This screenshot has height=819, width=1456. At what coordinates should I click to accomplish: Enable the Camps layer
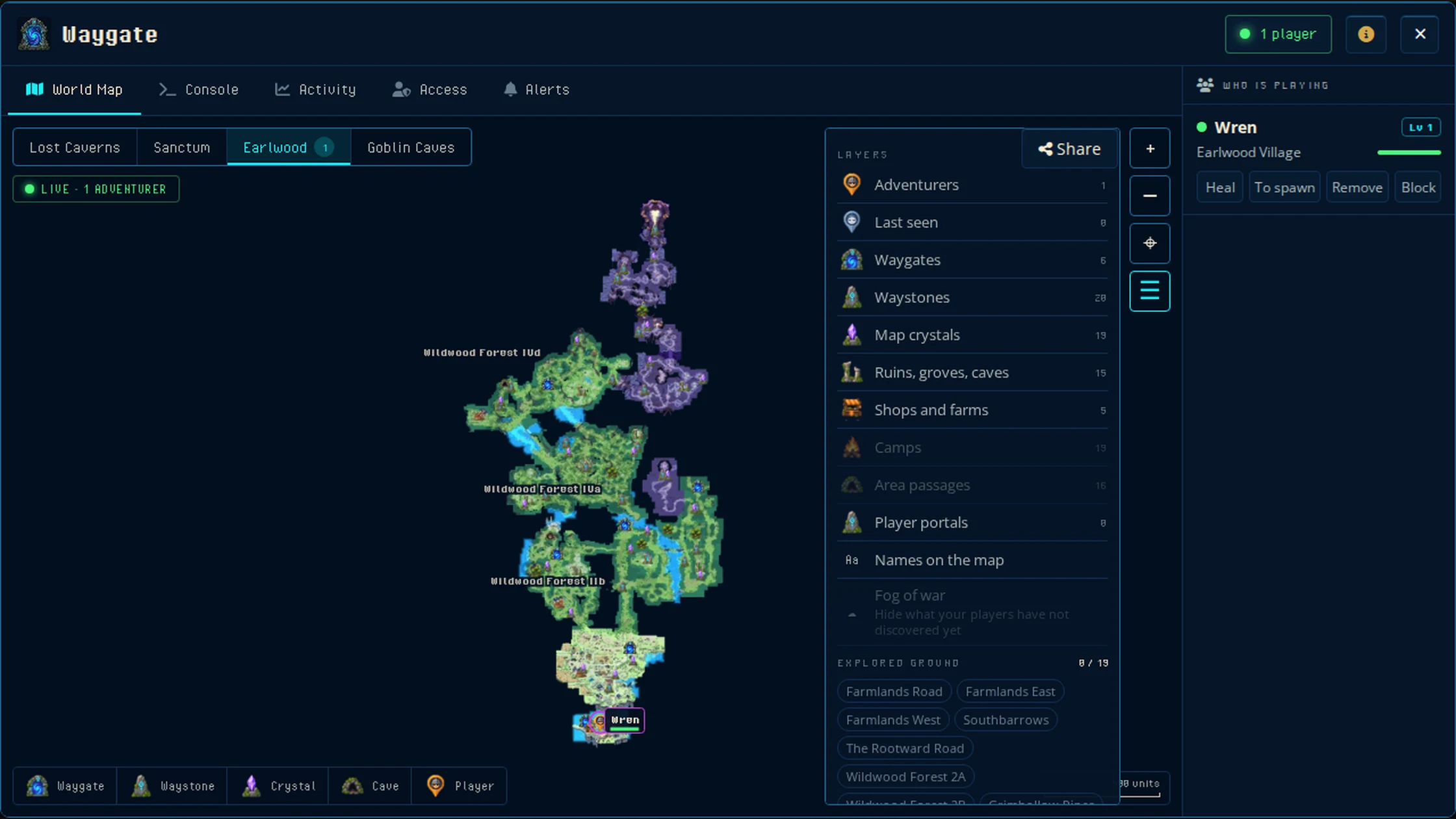pos(972,448)
